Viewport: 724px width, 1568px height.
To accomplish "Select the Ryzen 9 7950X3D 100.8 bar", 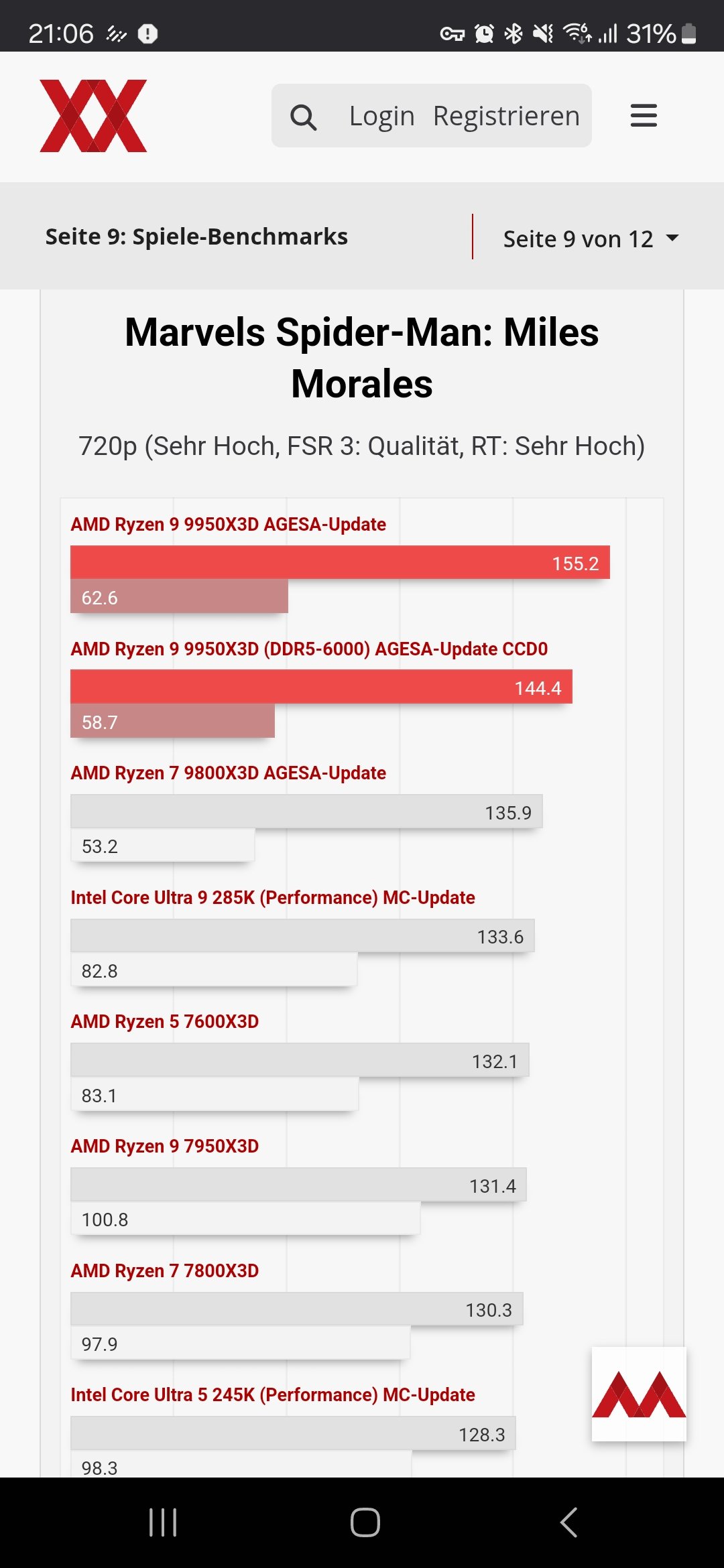I will click(x=245, y=1218).
